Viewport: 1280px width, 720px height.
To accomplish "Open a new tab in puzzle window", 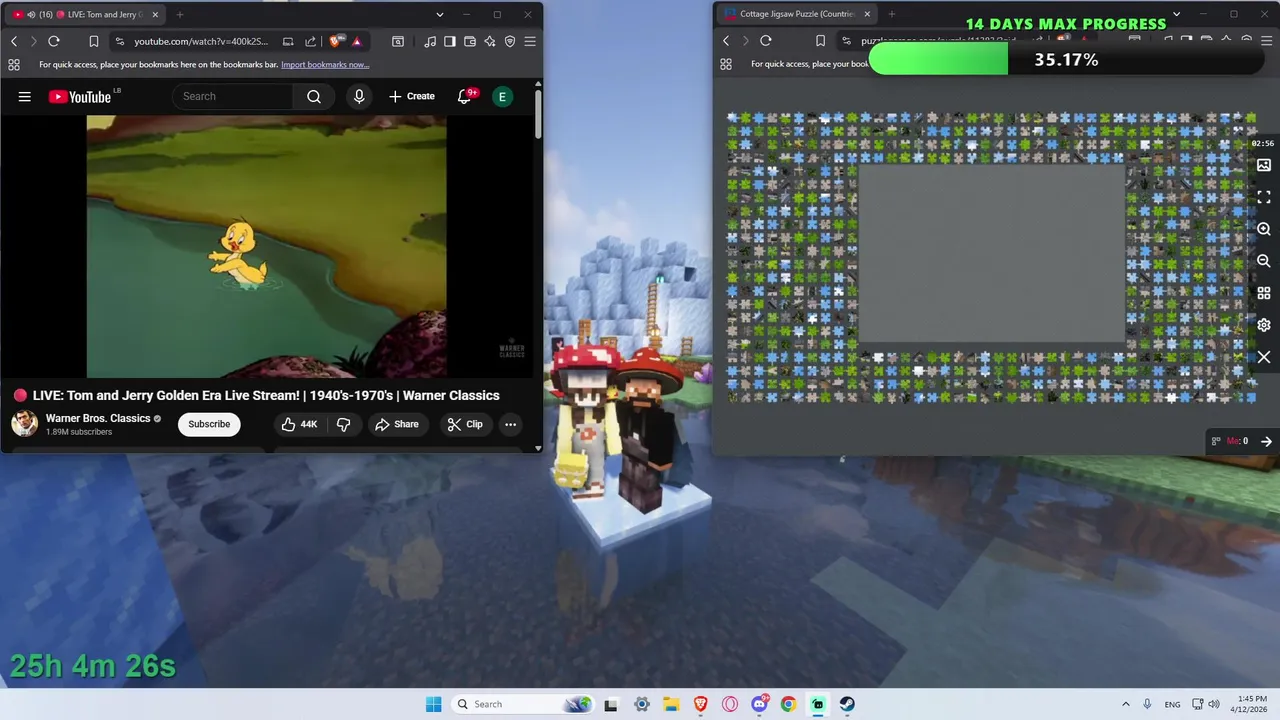I will point(892,14).
